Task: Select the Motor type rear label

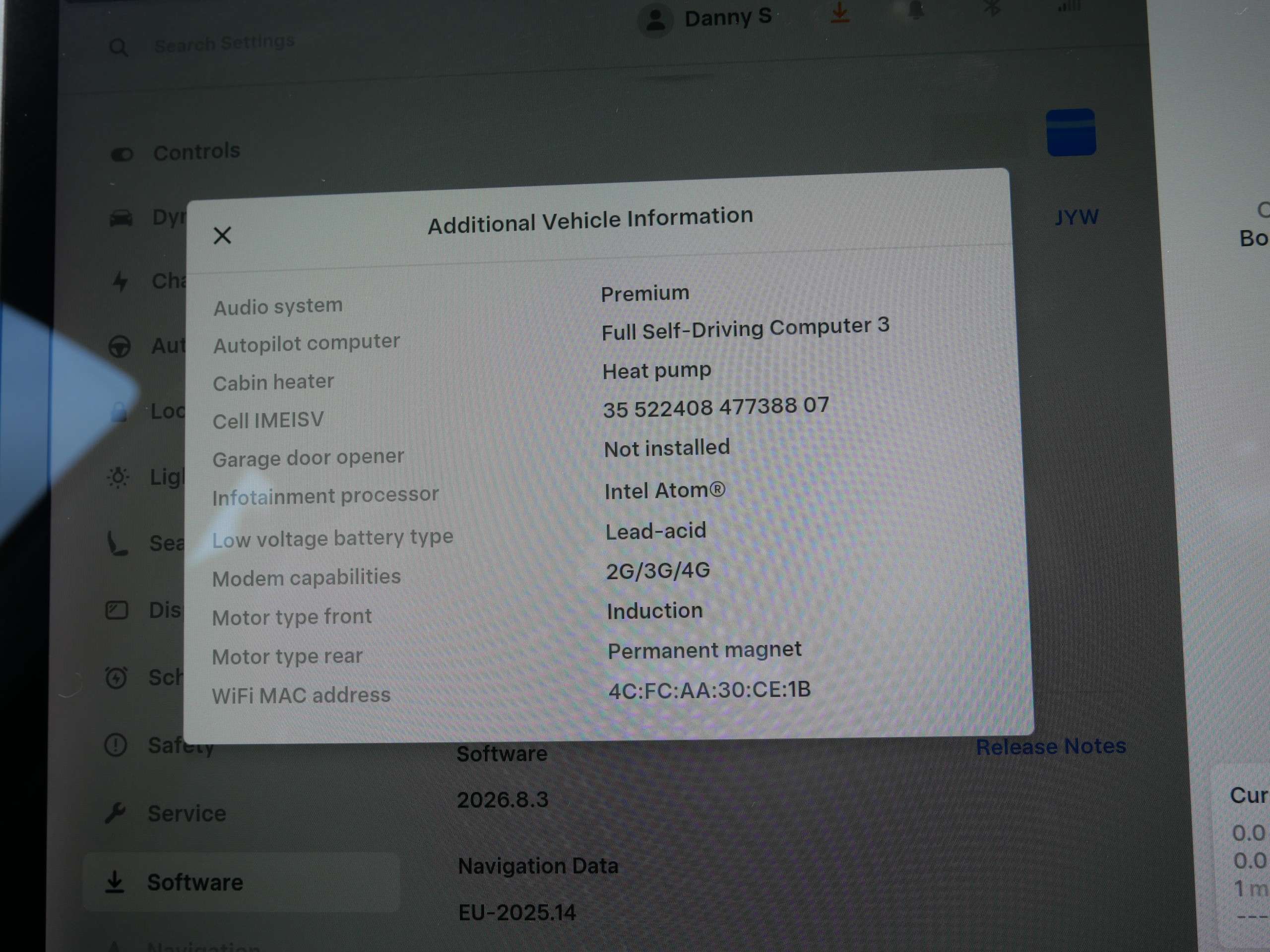Action: pos(287,656)
